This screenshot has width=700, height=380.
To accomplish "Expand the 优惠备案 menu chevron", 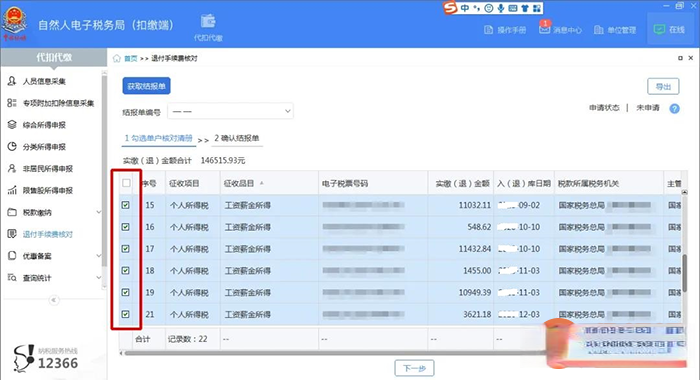I will (99, 256).
